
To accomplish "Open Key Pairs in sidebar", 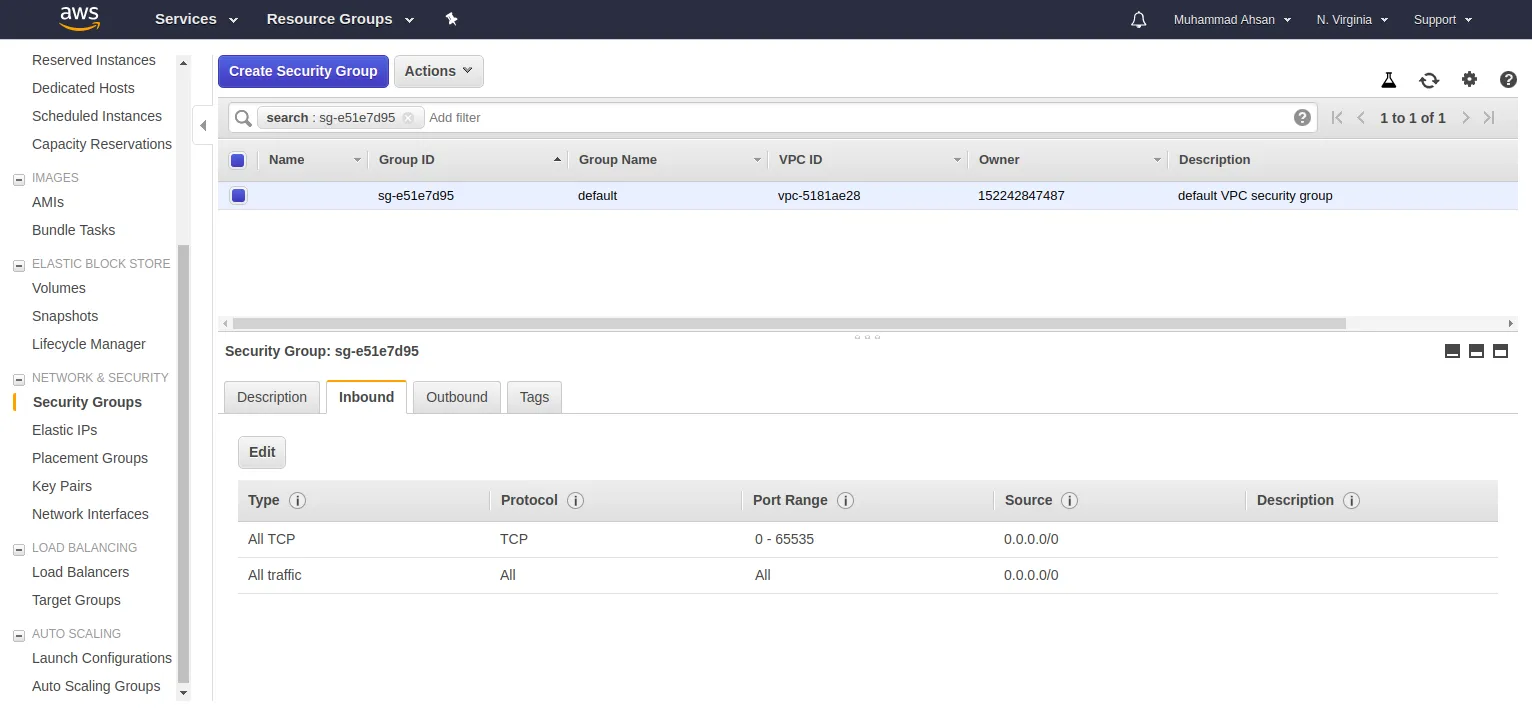I will click(x=62, y=486).
